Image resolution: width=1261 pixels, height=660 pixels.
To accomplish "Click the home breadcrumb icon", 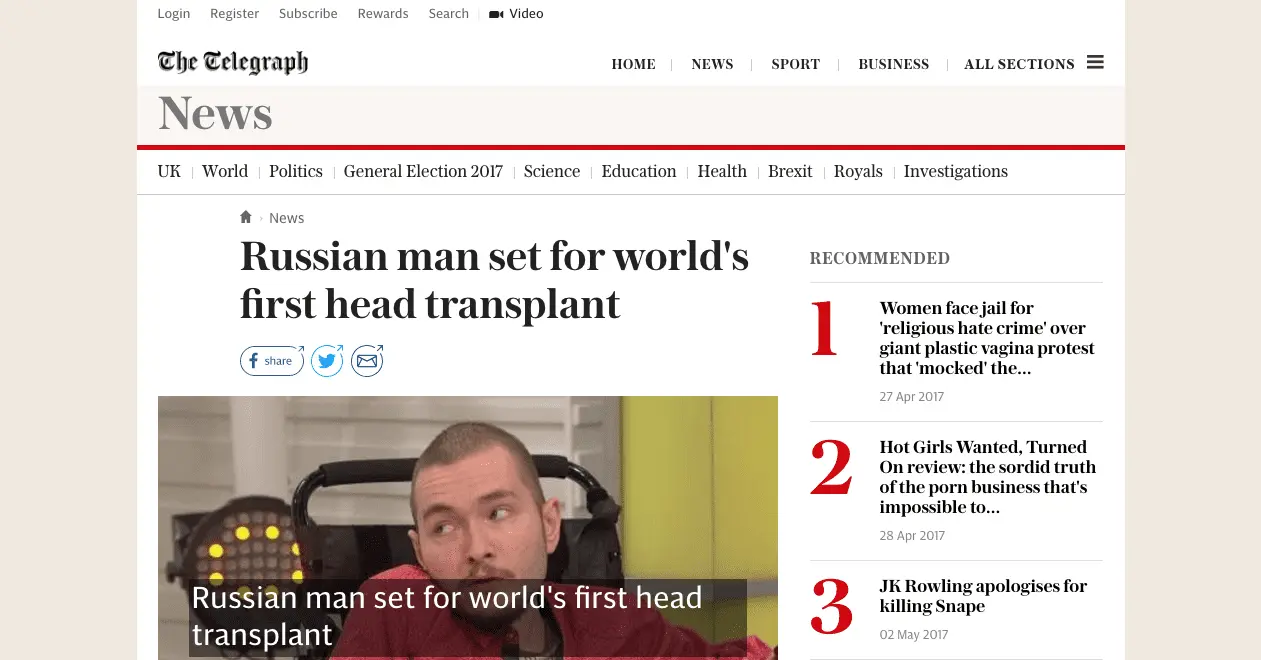I will click(x=246, y=217).
